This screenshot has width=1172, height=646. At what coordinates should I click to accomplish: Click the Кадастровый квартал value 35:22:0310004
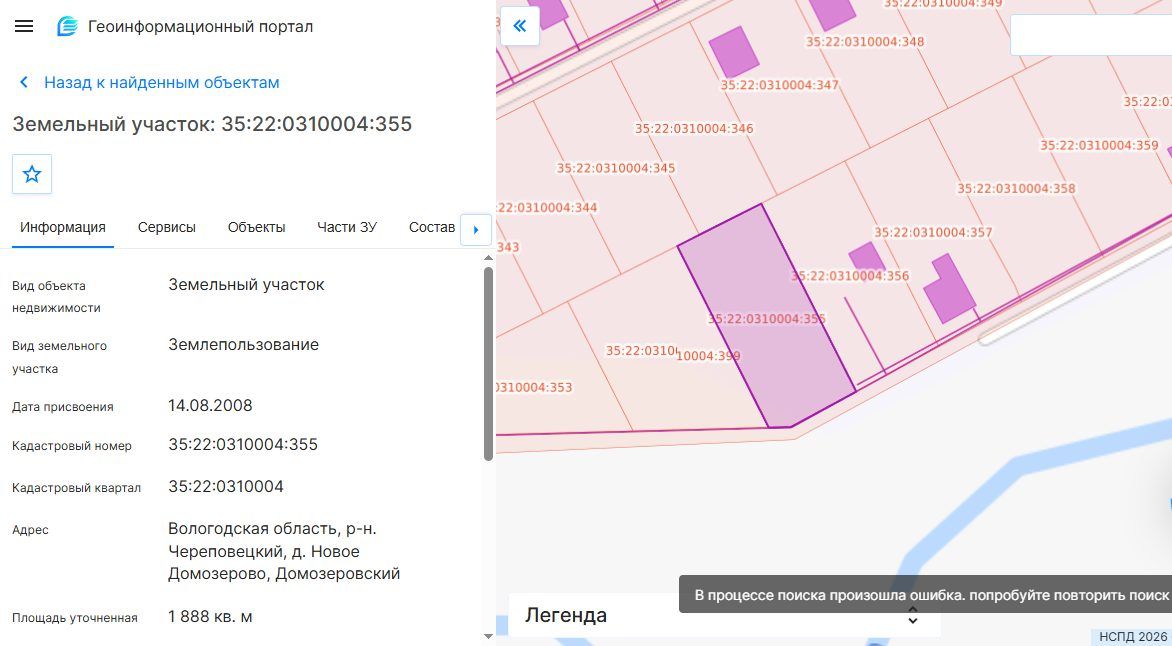pos(226,487)
